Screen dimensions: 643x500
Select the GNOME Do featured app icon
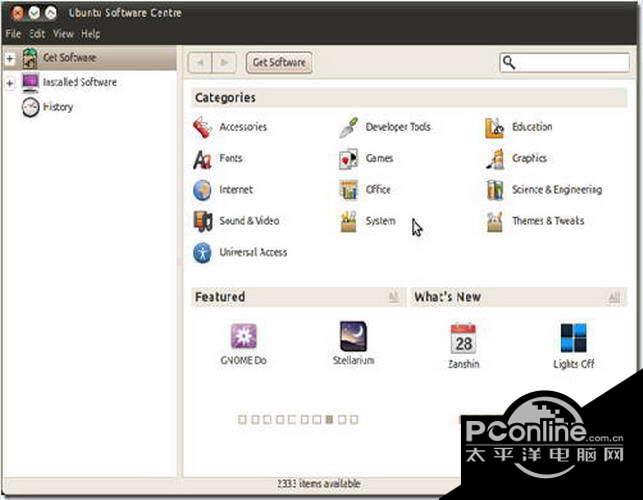pyautogui.click(x=244, y=336)
